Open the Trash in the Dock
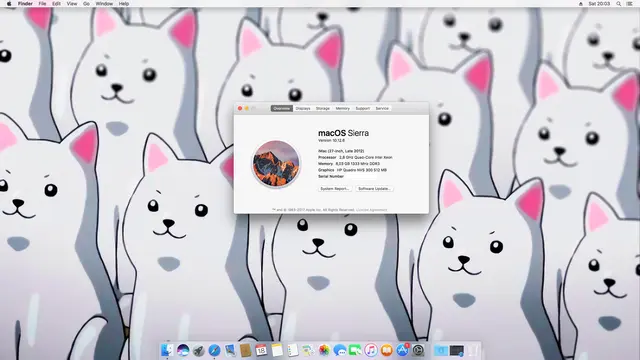640x360 pixels. tap(473, 350)
